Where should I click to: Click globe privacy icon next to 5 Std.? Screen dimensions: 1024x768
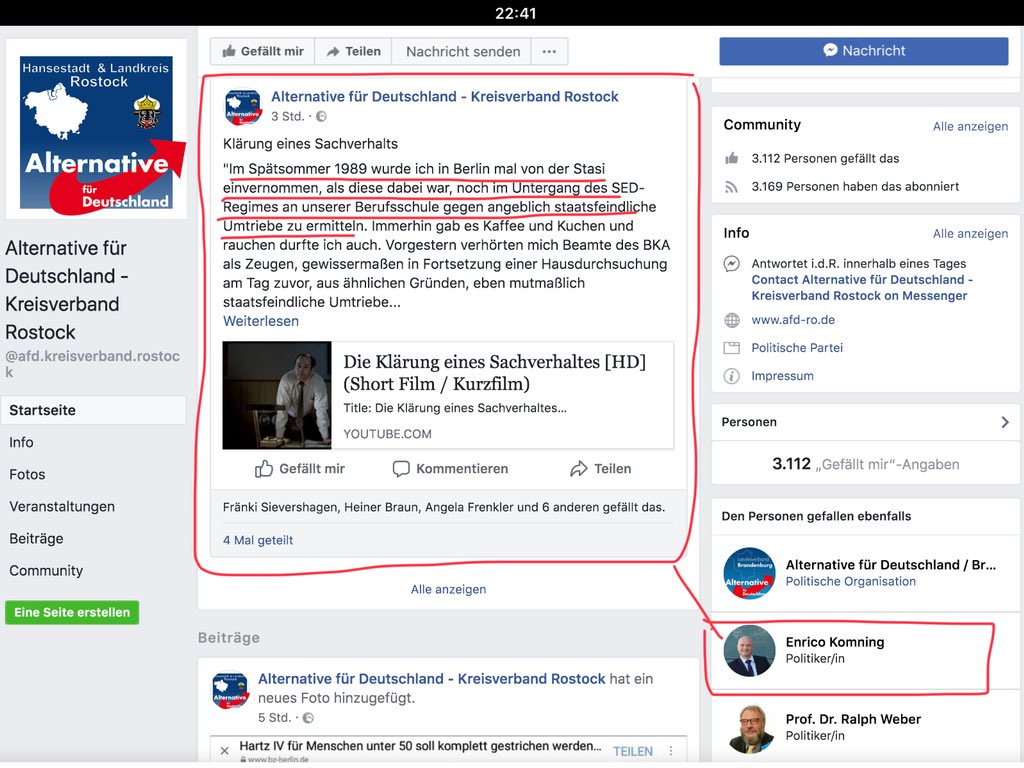point(308,718)
